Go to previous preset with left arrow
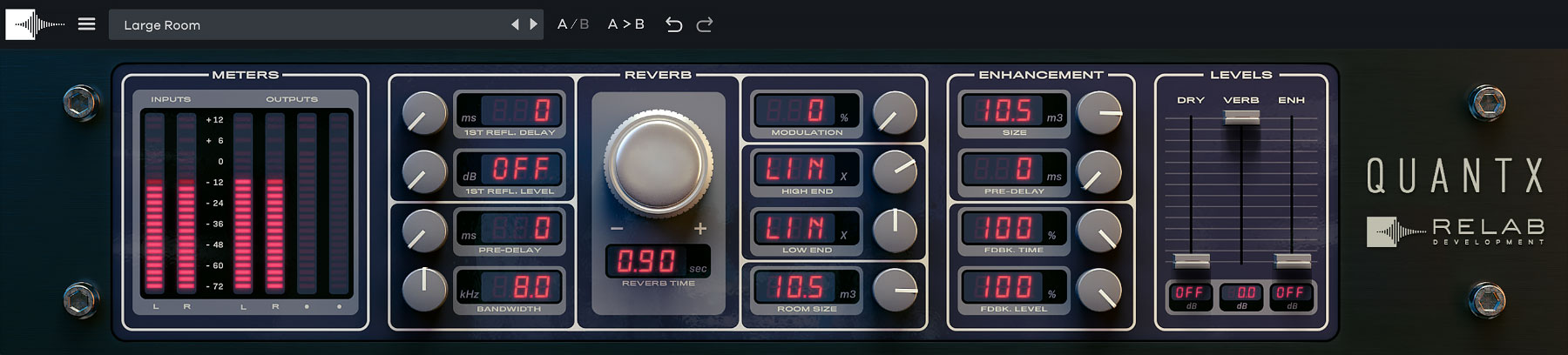 (515, 24)
